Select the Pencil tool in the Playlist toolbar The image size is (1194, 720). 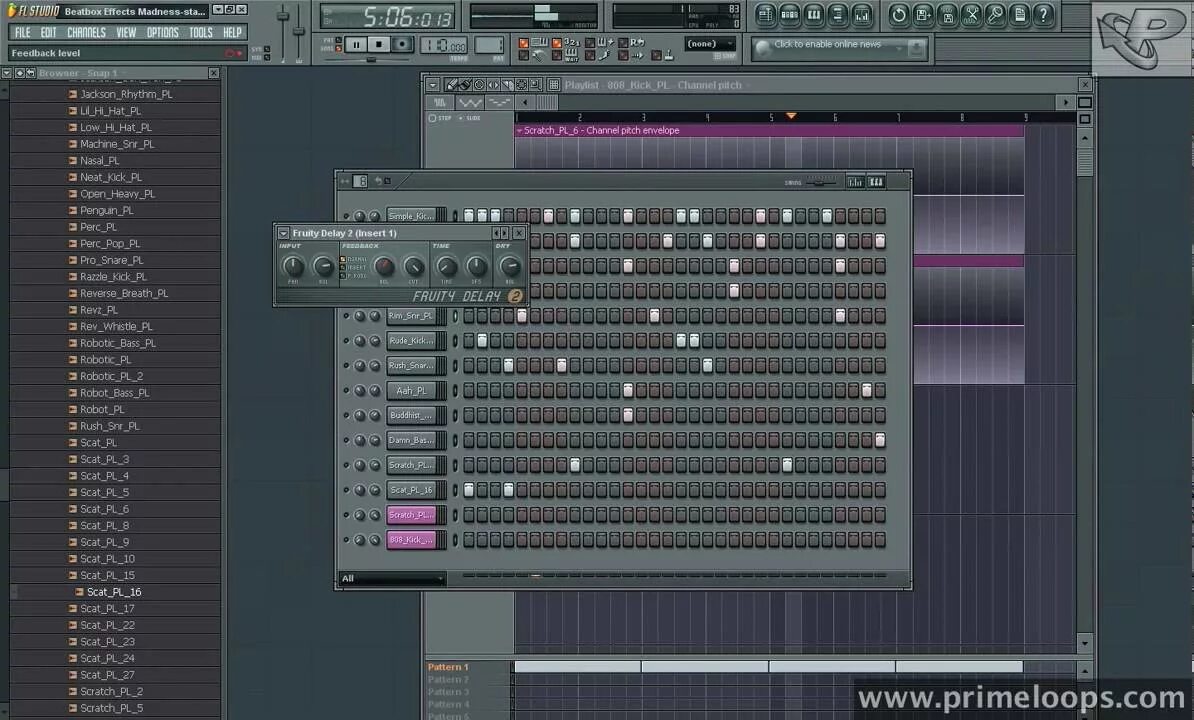[451, 84]
